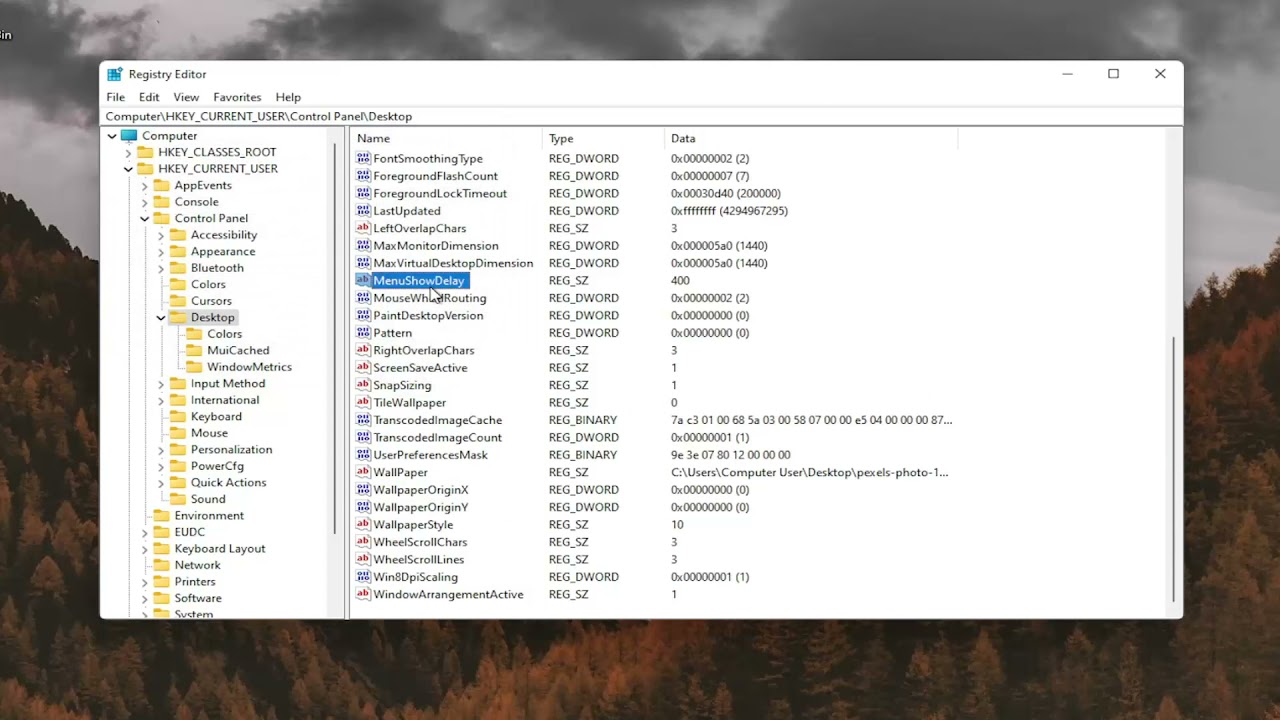Open the Help menu

click(x=288, y=97)
